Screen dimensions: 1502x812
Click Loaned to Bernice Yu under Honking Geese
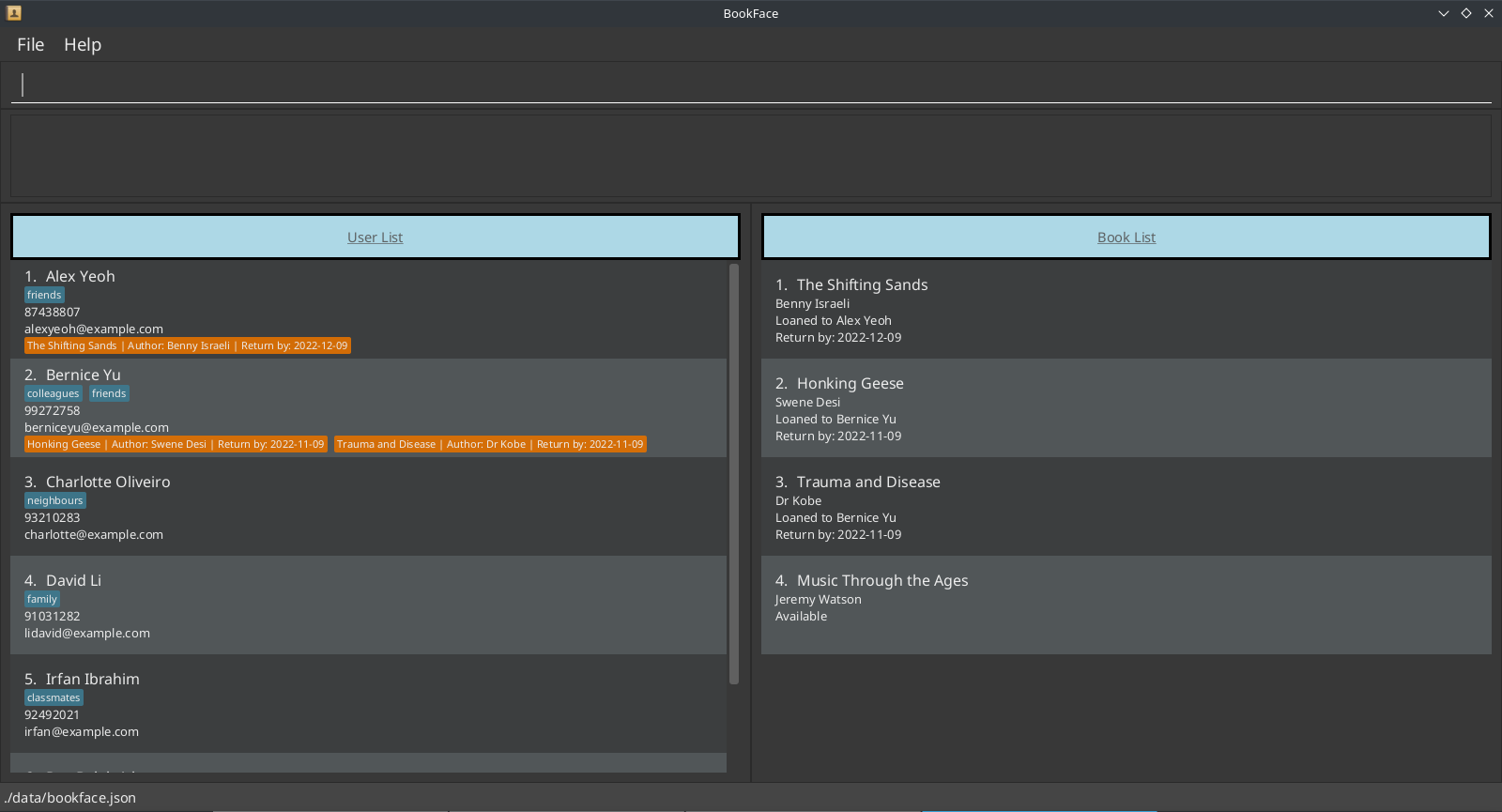(835, 419)
